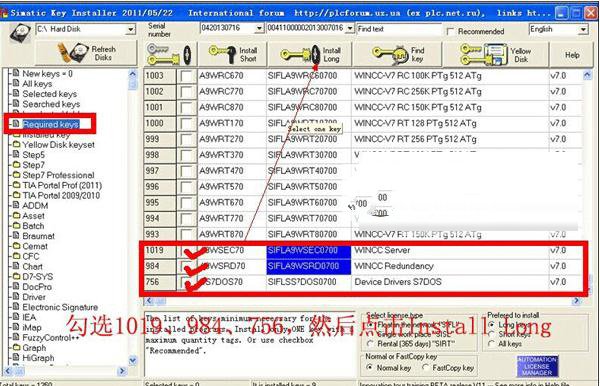Open the Step7 Professional folder
The height and width of the screenshot is (386, 600).
click(58, 175)
